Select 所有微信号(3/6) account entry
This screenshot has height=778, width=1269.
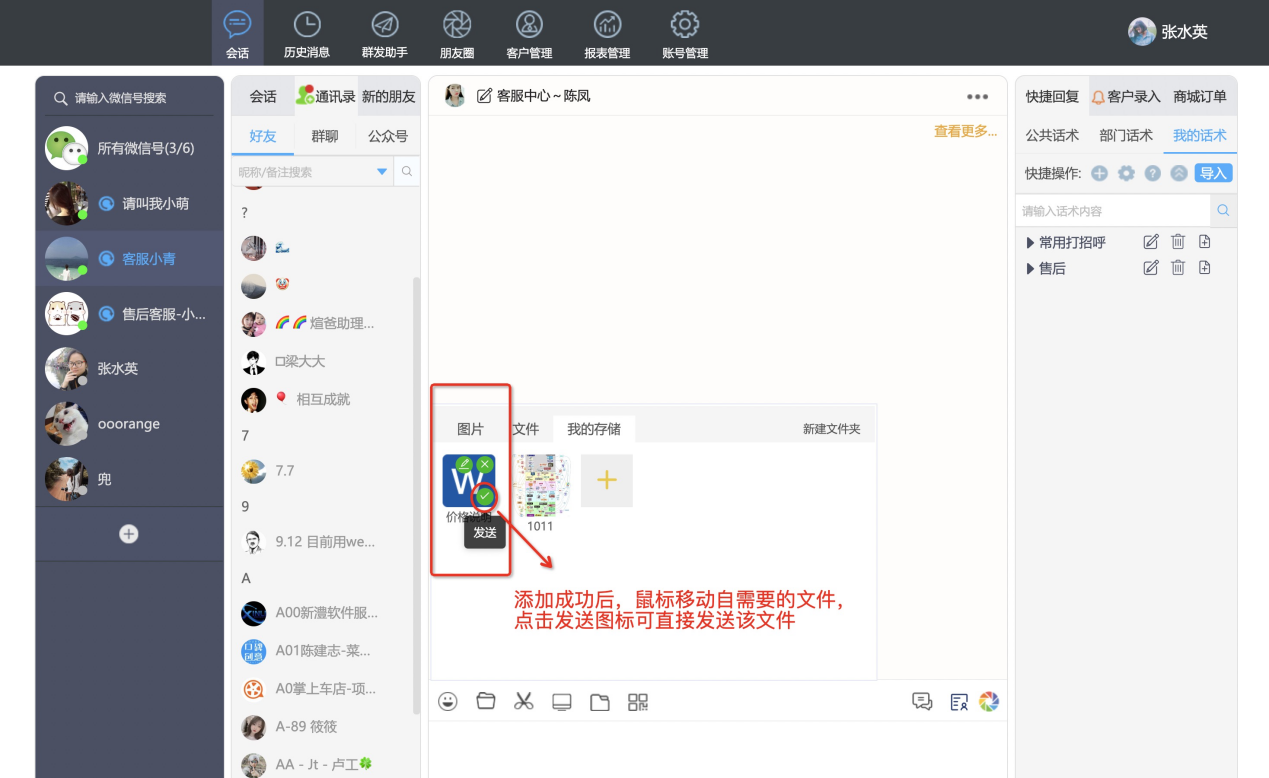click(x=130, y=148)
